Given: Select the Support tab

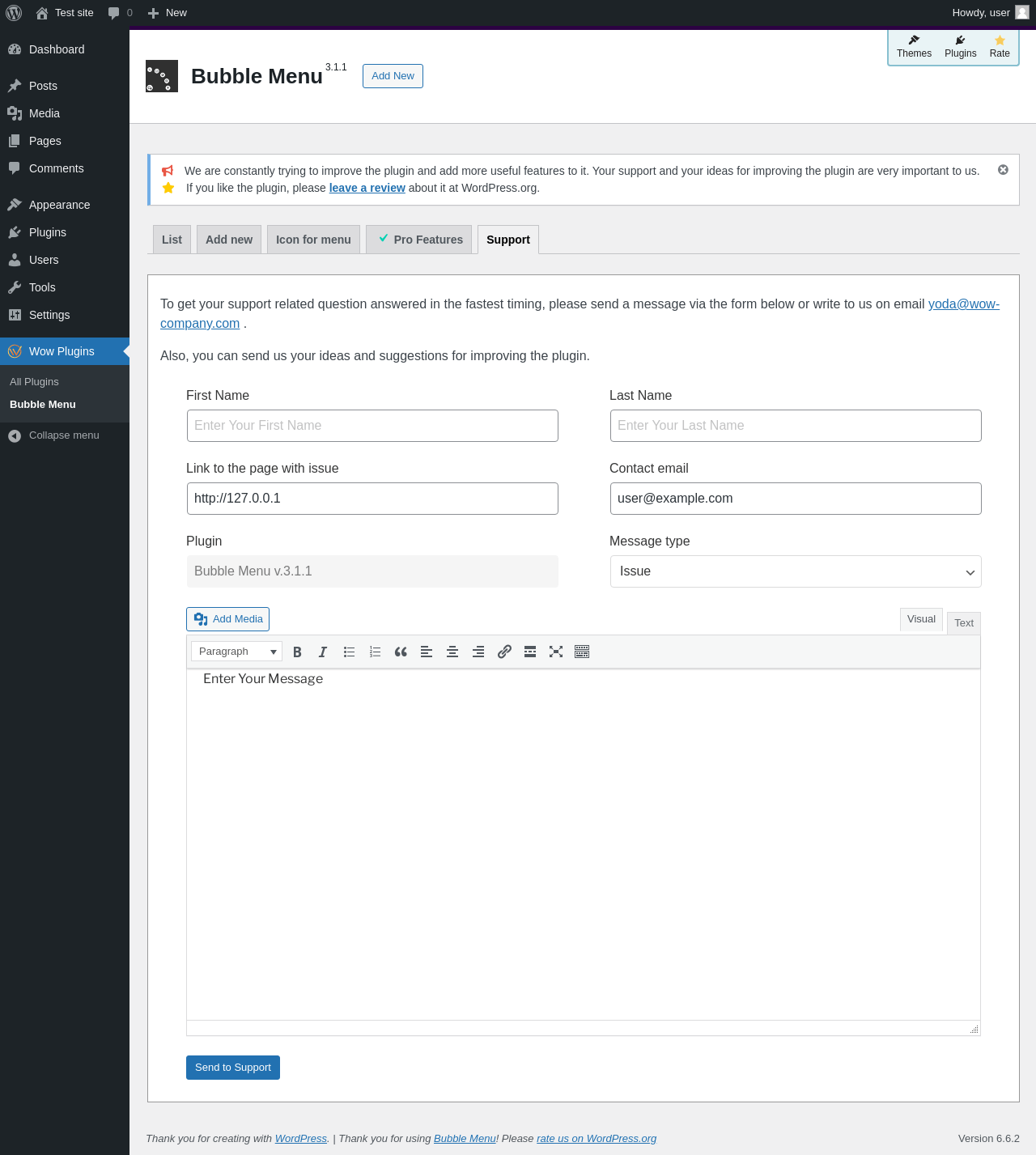Looking at the screenshot, I should click(508, 240).
